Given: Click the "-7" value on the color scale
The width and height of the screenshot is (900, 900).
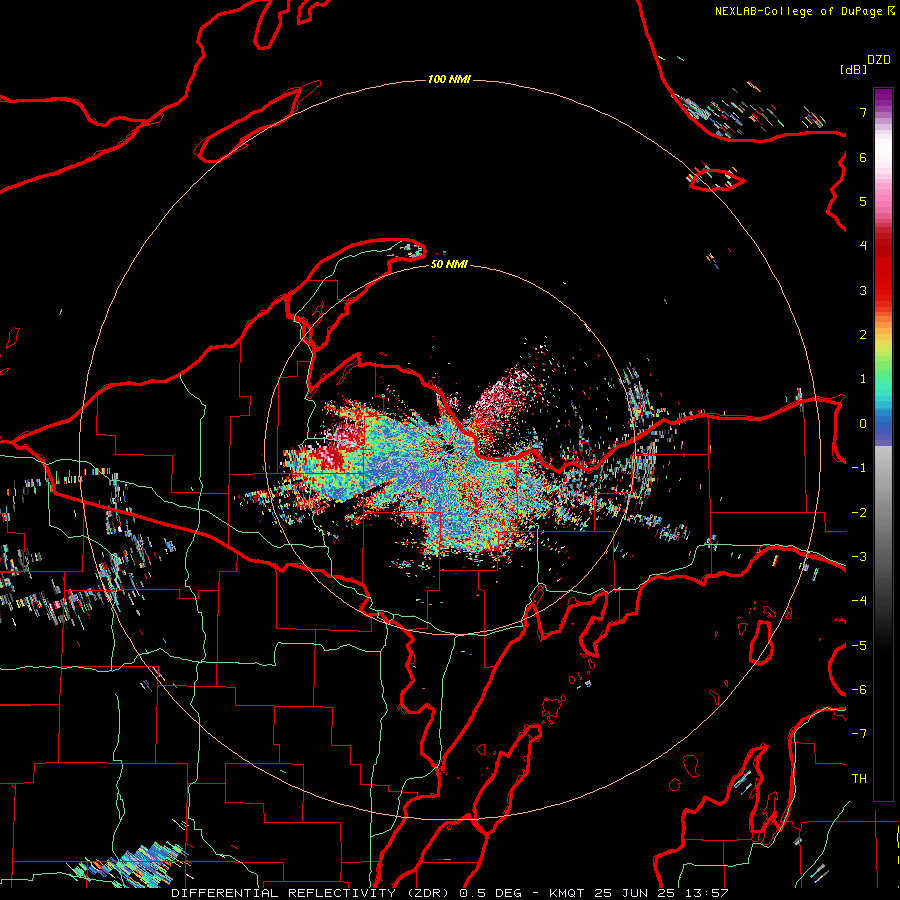Looking at the screenshot, I should point(859,734).
